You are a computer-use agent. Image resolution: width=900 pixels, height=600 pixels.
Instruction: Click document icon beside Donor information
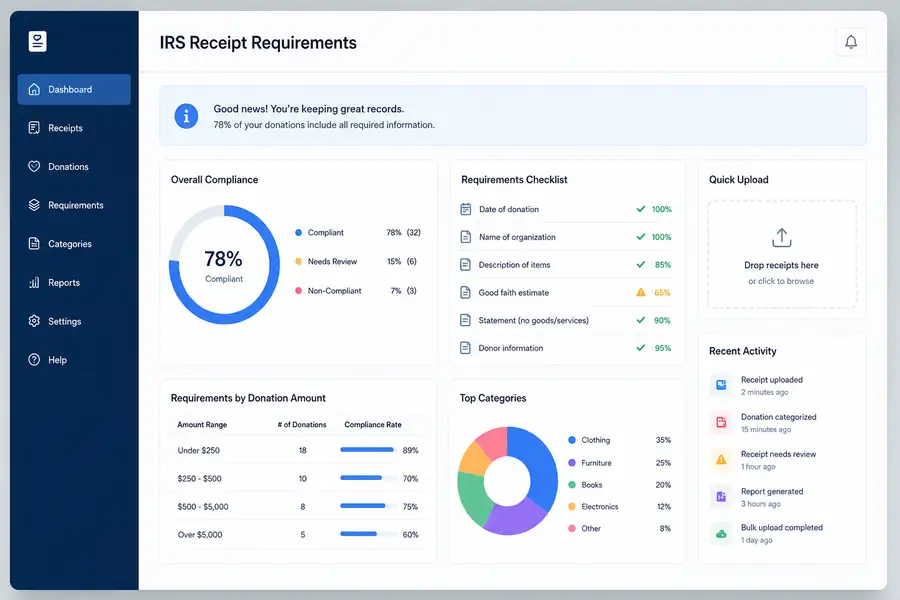point(465,348)
